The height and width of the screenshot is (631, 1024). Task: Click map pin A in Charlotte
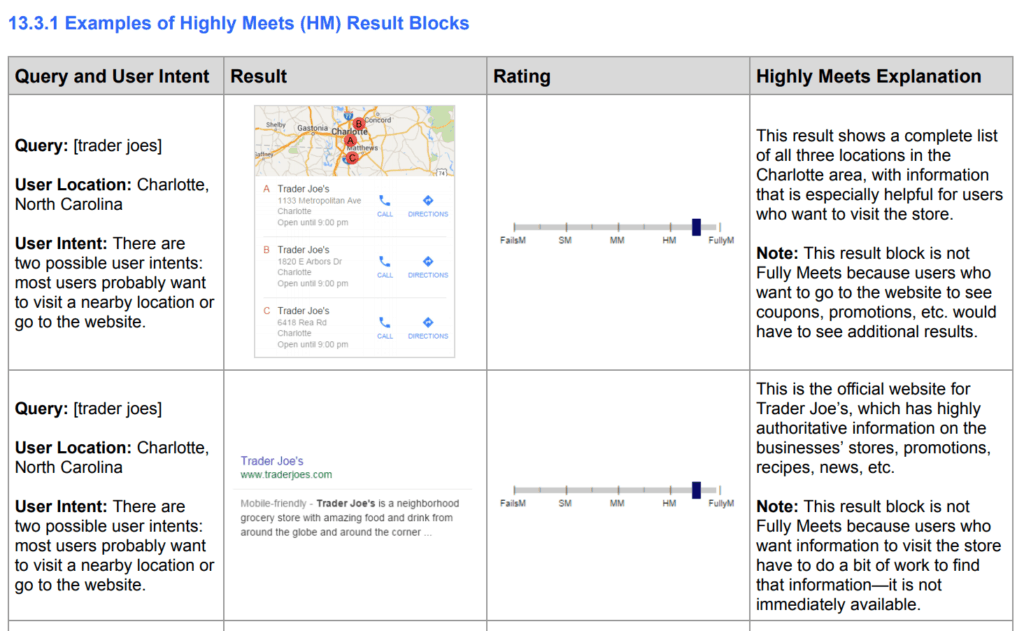350,140
